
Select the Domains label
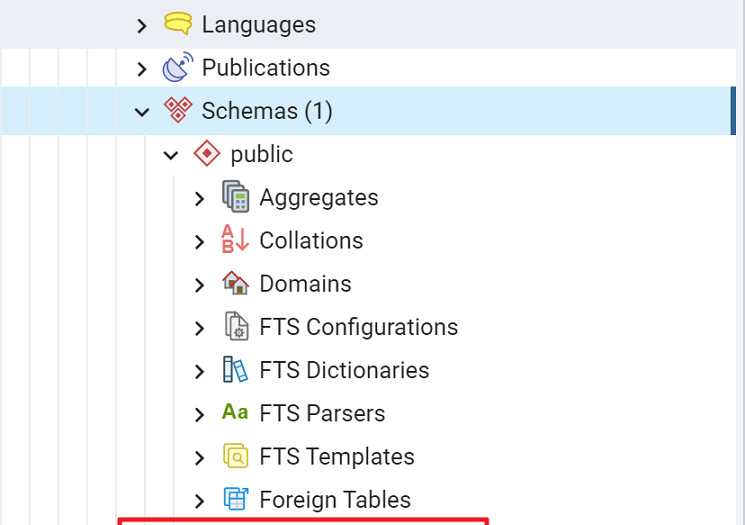coord(305,284)
